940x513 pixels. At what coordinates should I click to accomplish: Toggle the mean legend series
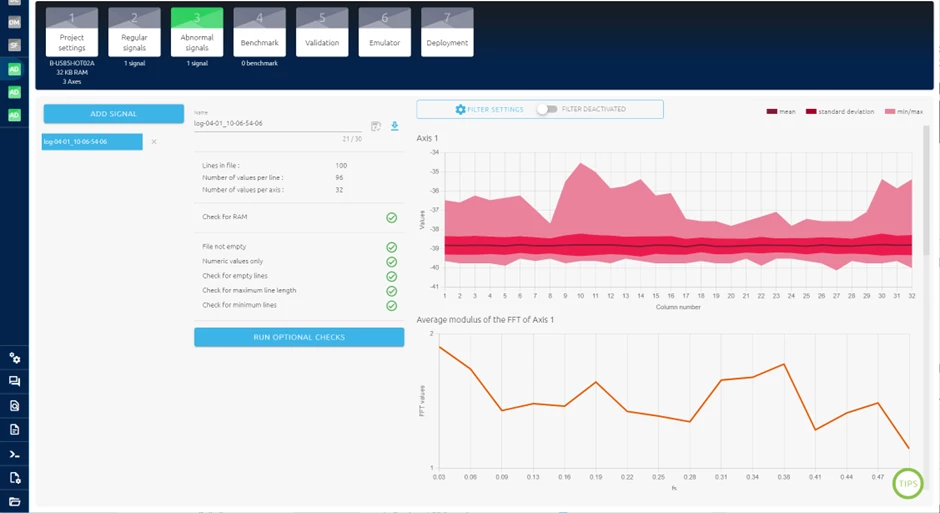click(x=781, y=111)
